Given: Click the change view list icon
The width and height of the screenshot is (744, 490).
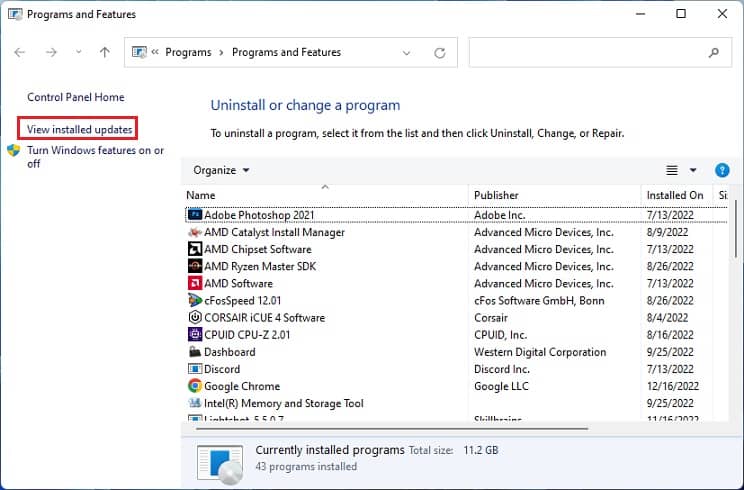Looking at the screenshot, I should tap(671, 170).
